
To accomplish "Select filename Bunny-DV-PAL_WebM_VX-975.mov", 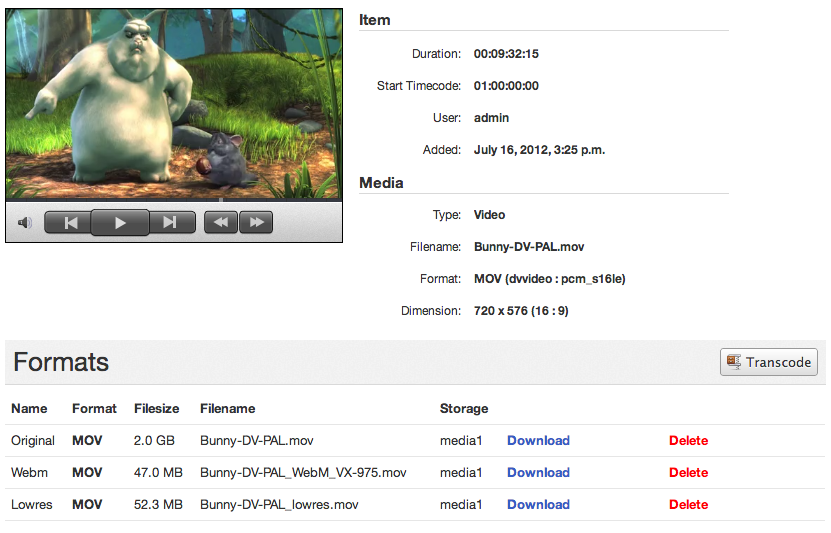I will (x=303, y=473).
